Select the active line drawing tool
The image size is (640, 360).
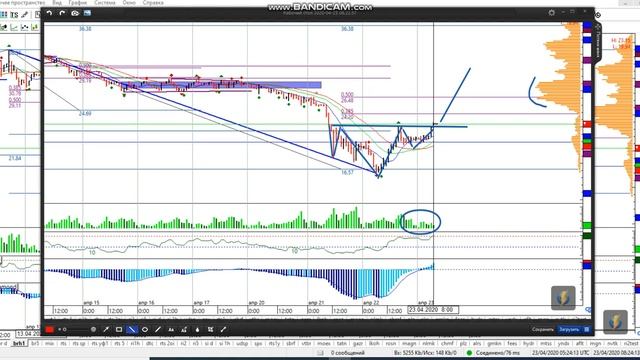(x=132, y=329)
